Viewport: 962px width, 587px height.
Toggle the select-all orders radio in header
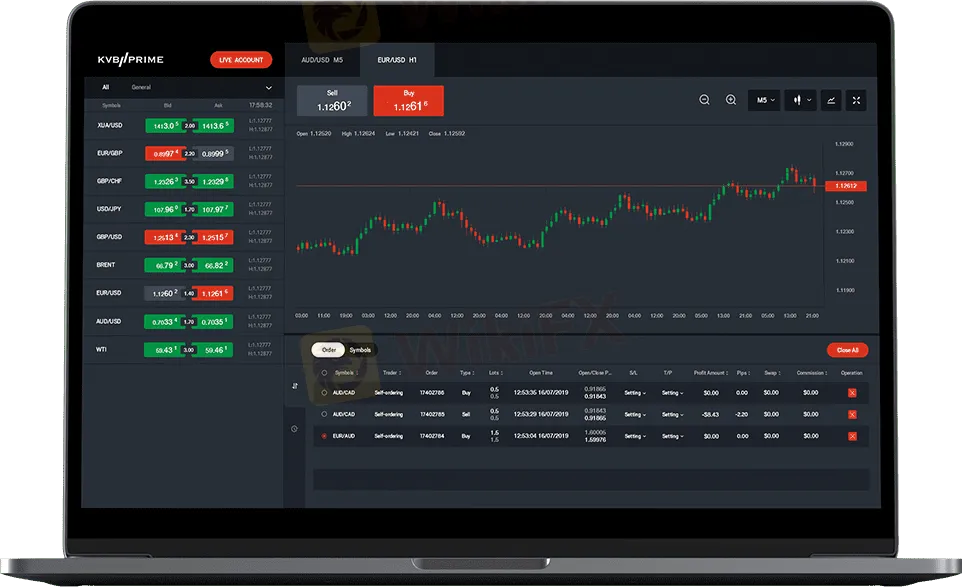pos(324,373)
